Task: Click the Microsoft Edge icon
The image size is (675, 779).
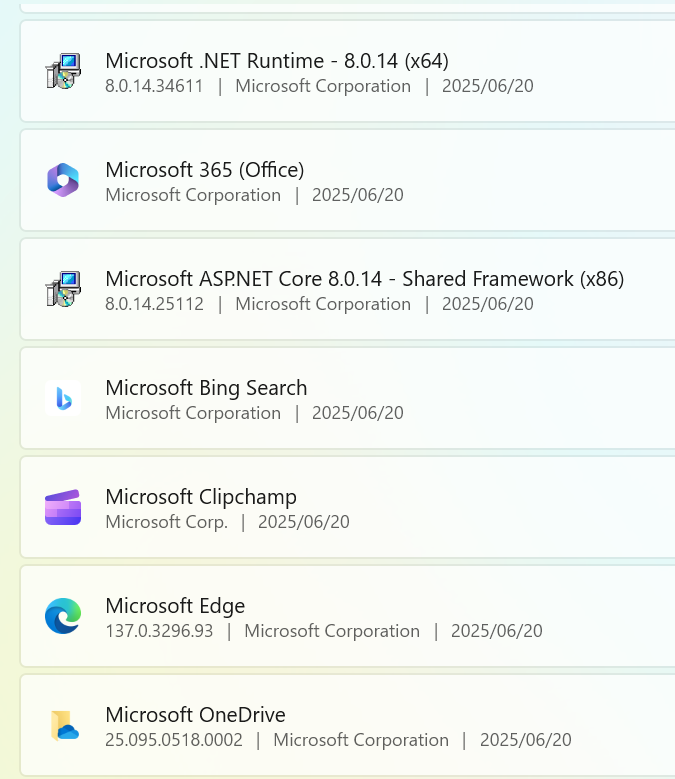Action: [x=63, y=616]
